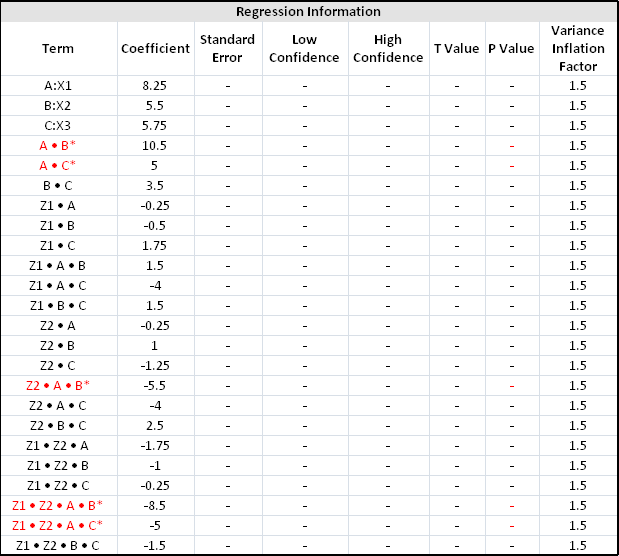This screenshot has height=556, width=619.
Task: Select the Z1 • Z2 • B • C term
Action: click(58, 545)
